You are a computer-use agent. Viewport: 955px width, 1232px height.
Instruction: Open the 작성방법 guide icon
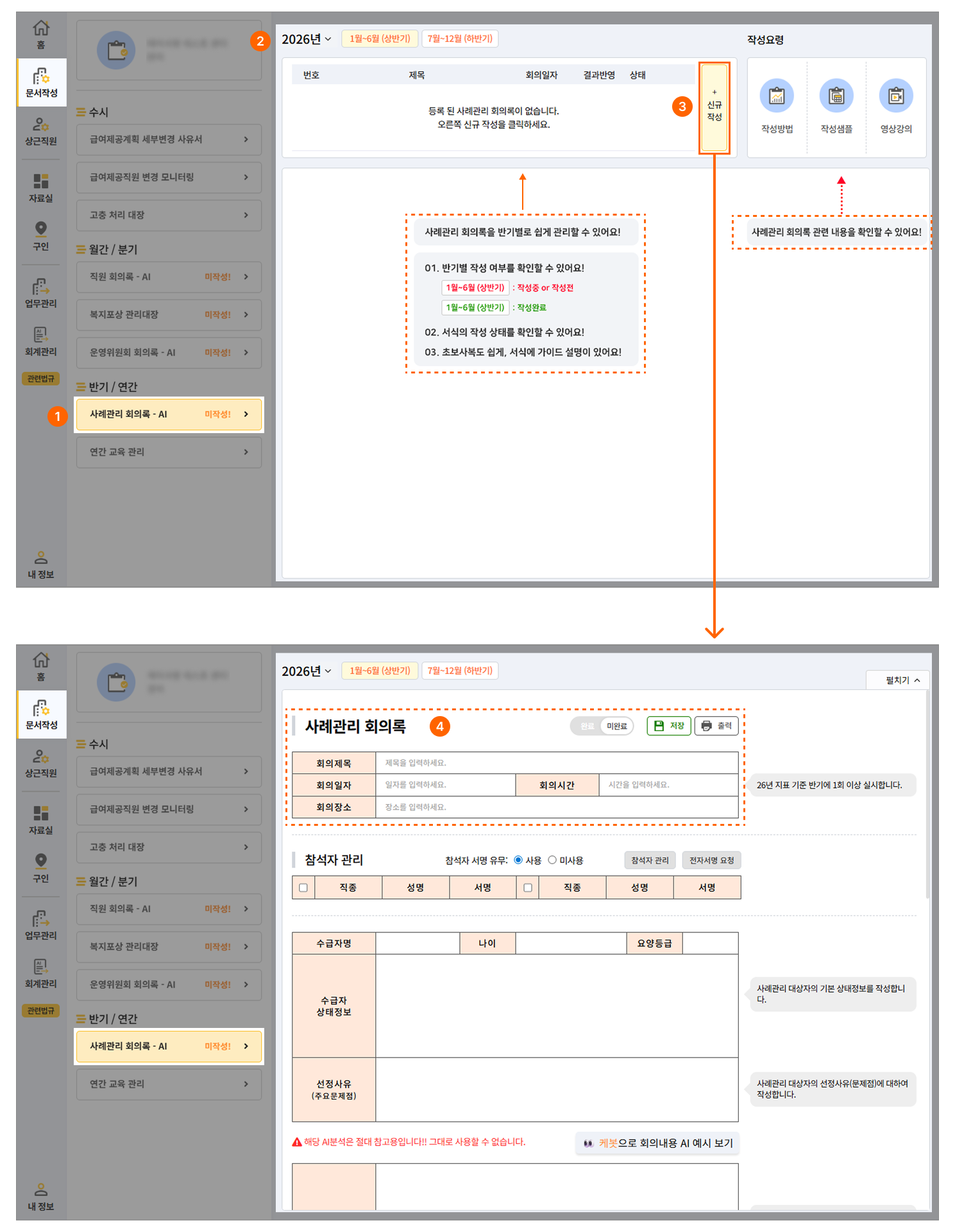pyautogui.click(x=777, y=96)
